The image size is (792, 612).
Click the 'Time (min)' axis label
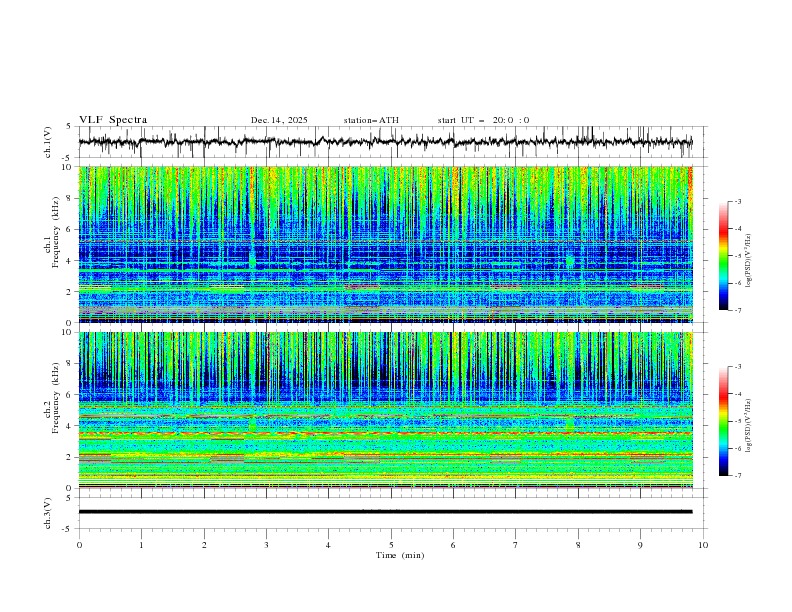click(x=400, y=555)
